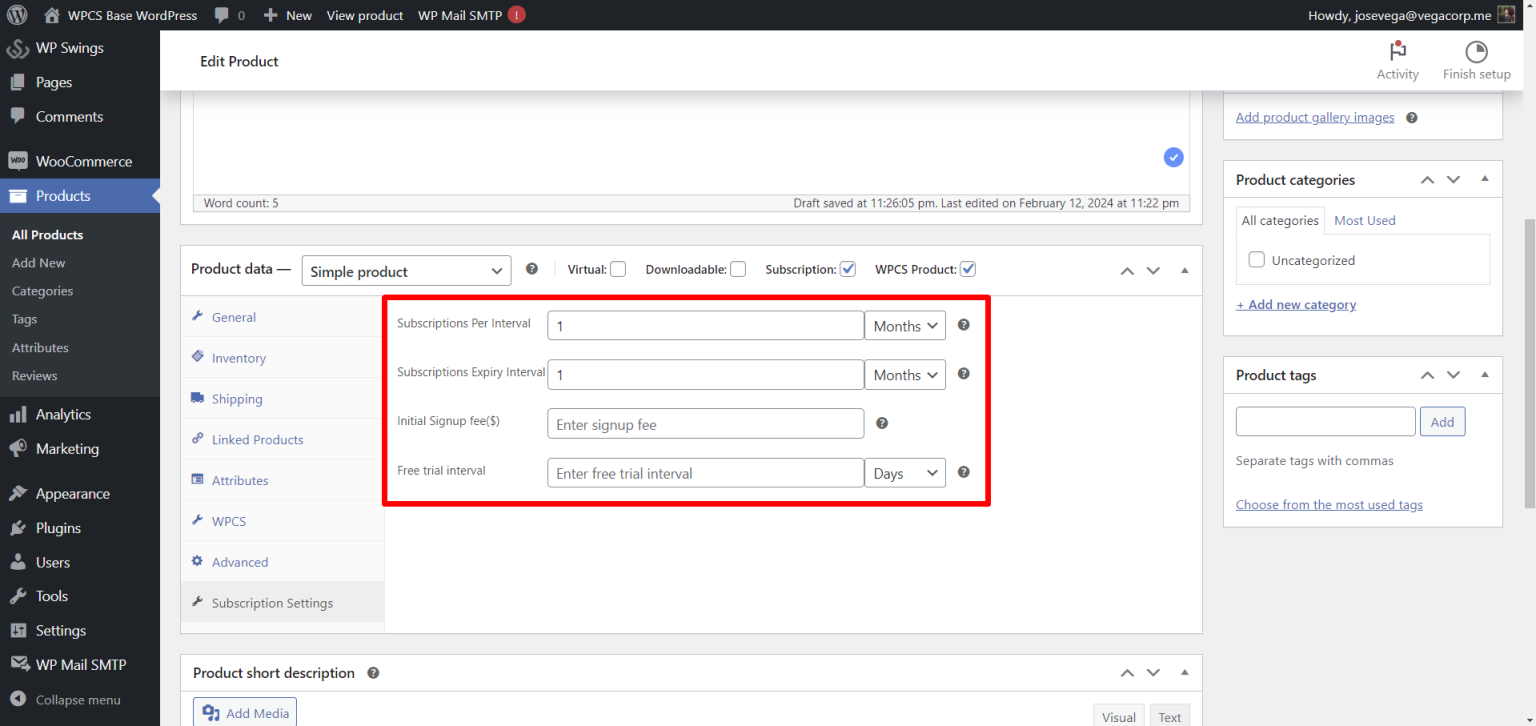The height and width of the screenshot is (726, 1536).
Task: Open the Subscription Settings tab
Action: [x=272, y=602]
